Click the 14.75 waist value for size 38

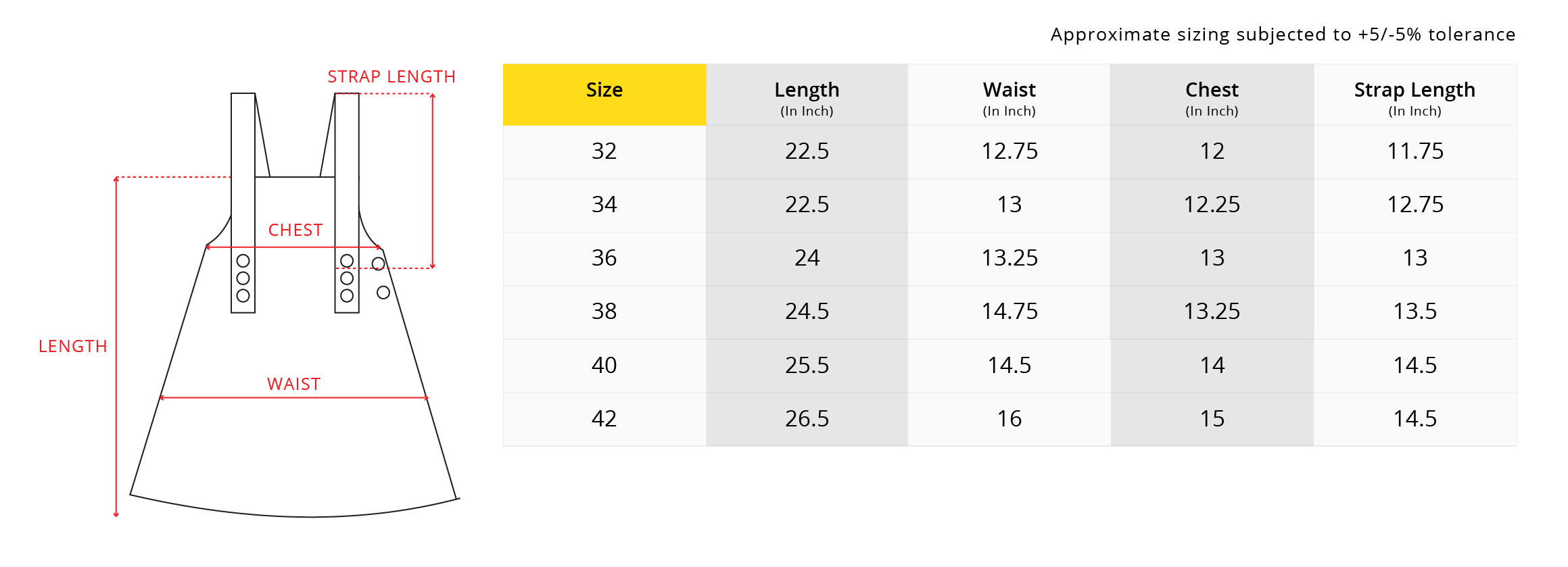1009,312
